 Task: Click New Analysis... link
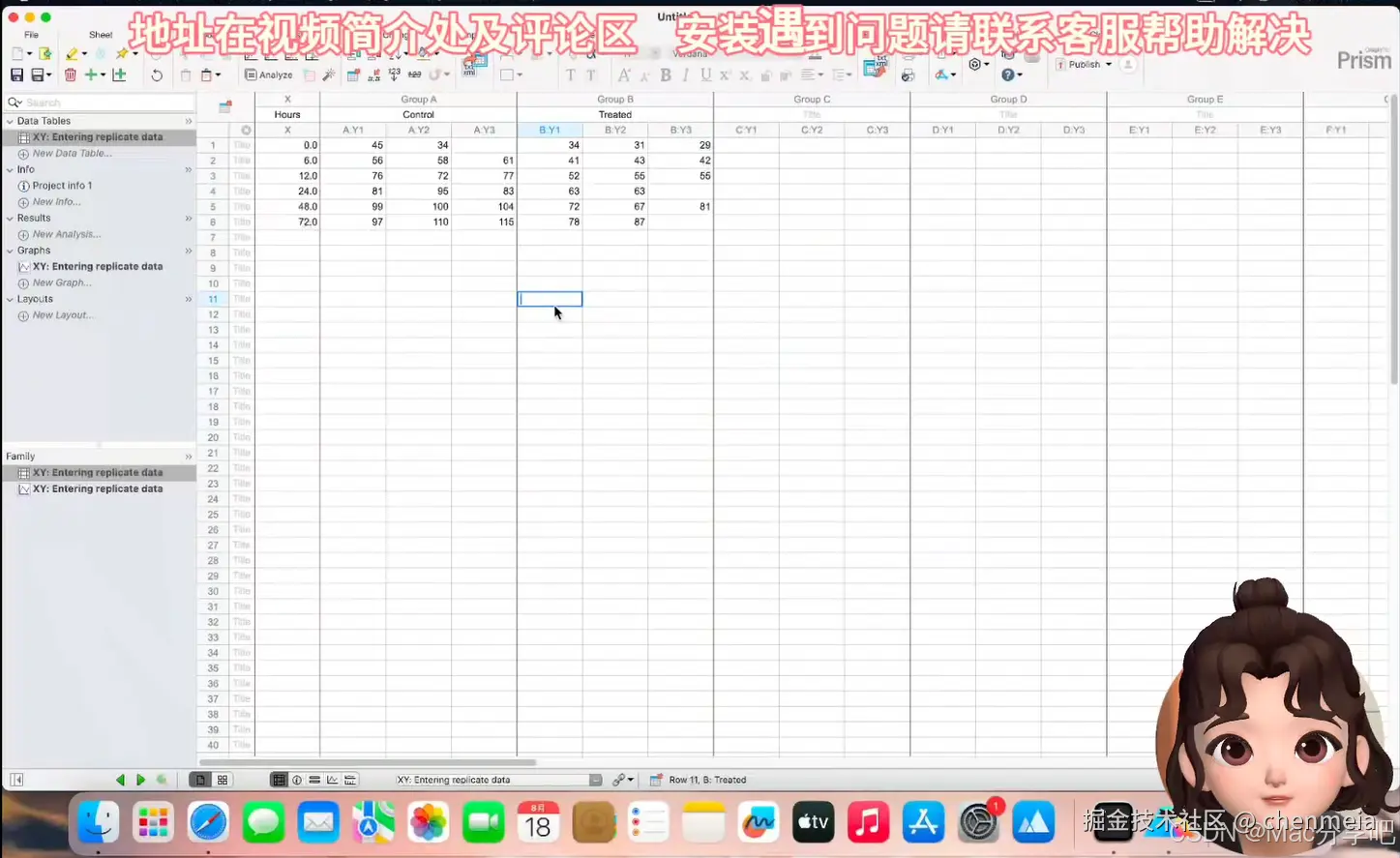(x=66, y=234)
